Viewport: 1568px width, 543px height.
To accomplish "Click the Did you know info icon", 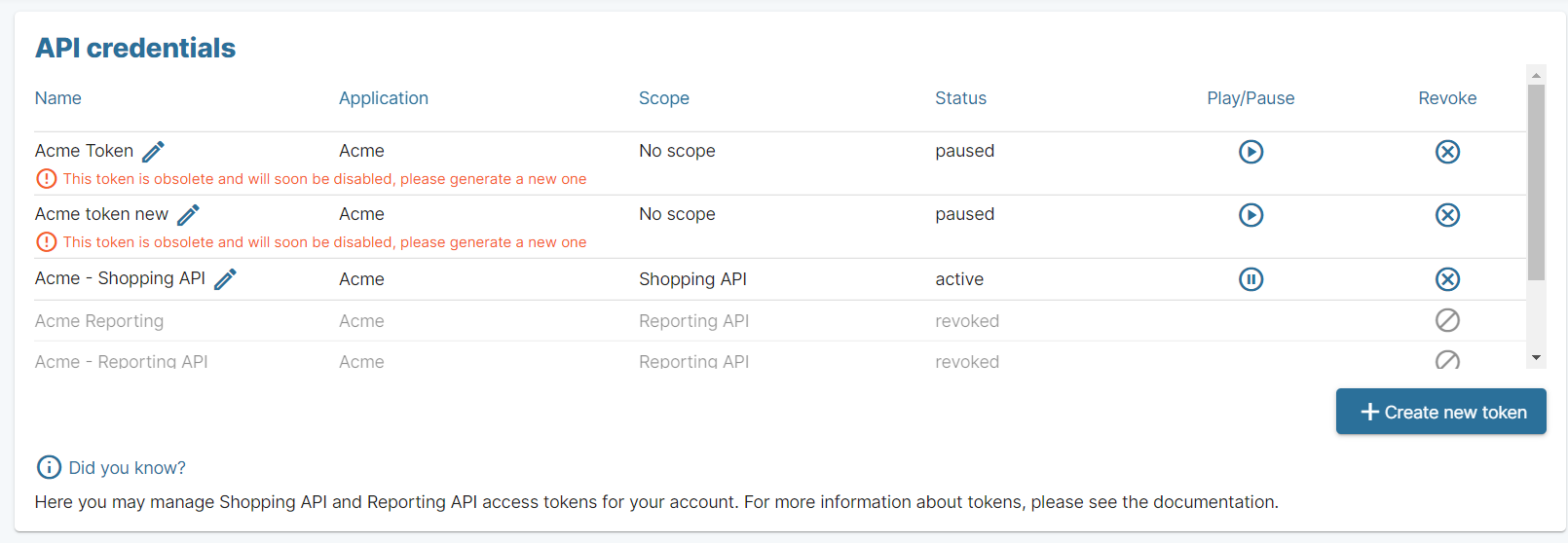I will coord(48,467).
